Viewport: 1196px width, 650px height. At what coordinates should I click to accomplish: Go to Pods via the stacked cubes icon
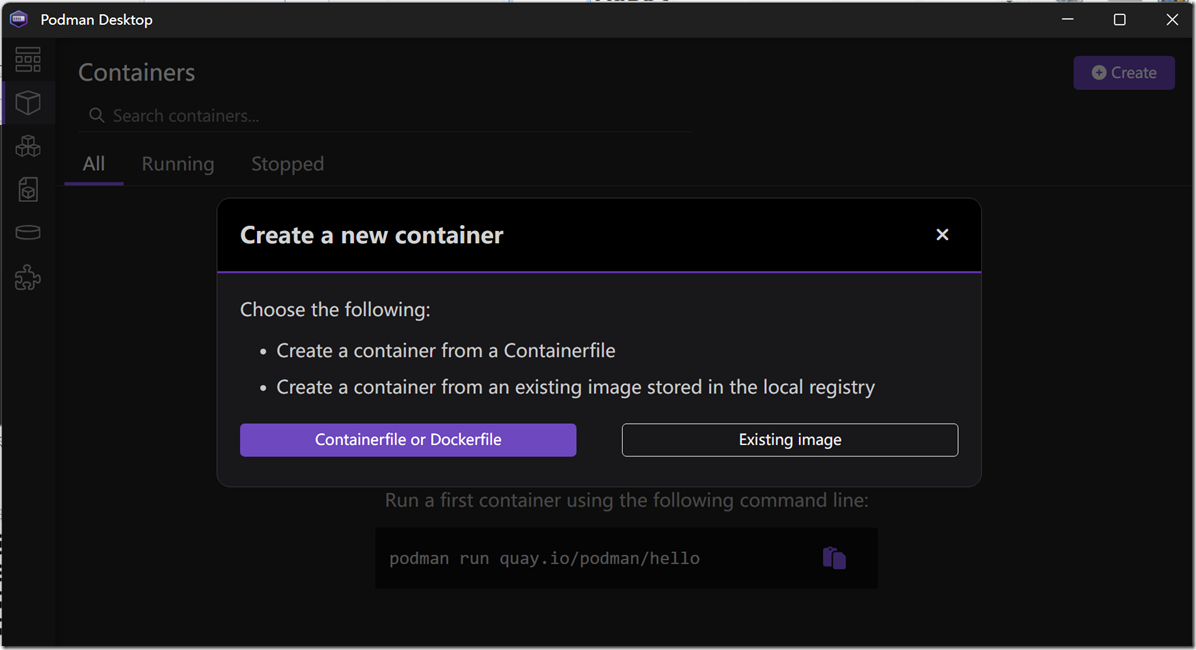coord(28,146)
